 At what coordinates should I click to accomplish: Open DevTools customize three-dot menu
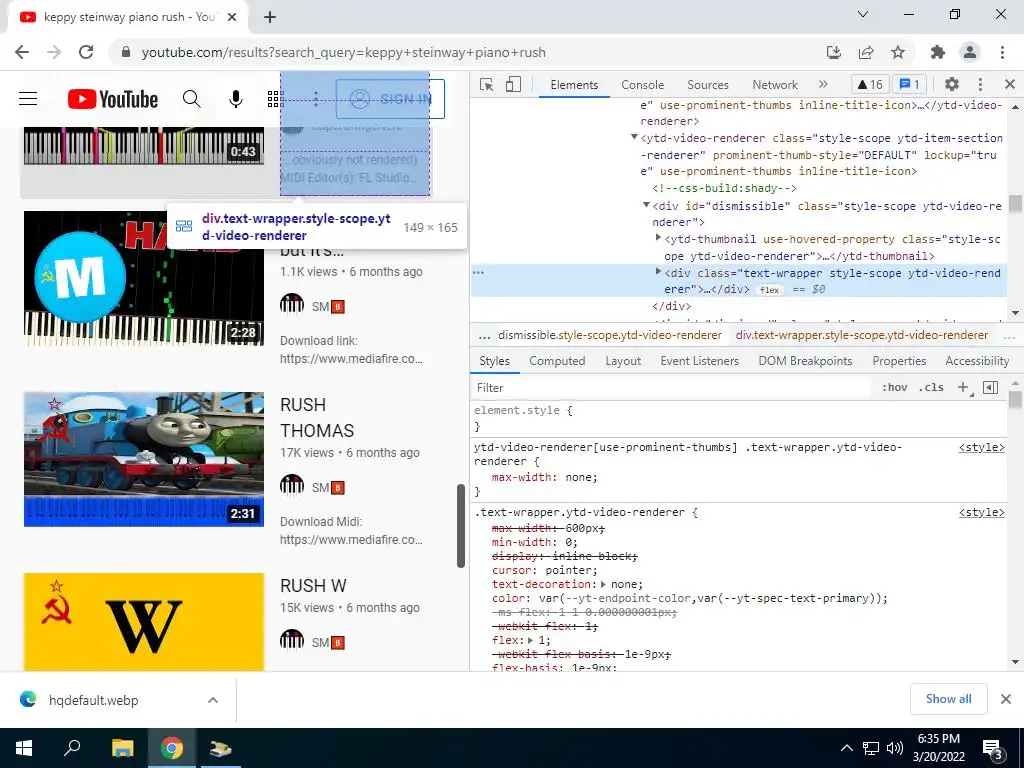pos(980,84)
